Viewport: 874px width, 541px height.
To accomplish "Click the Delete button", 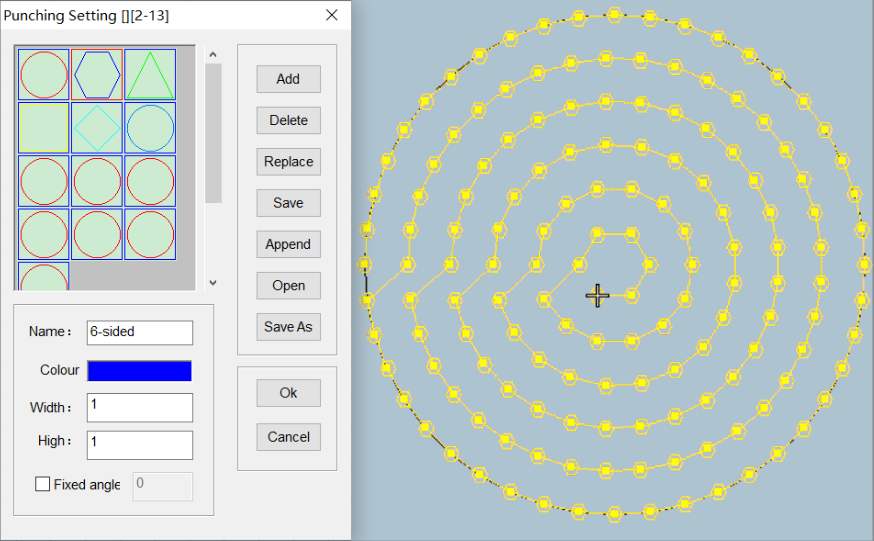I will coord(288,120).
